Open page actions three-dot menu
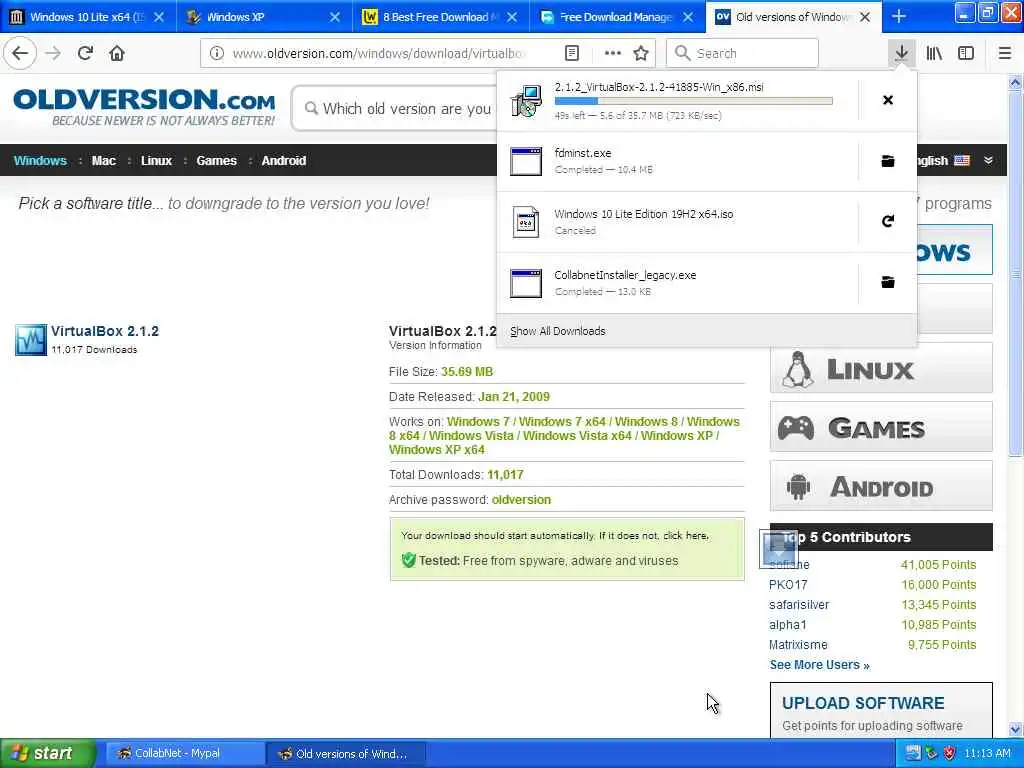 click(613, 53)
